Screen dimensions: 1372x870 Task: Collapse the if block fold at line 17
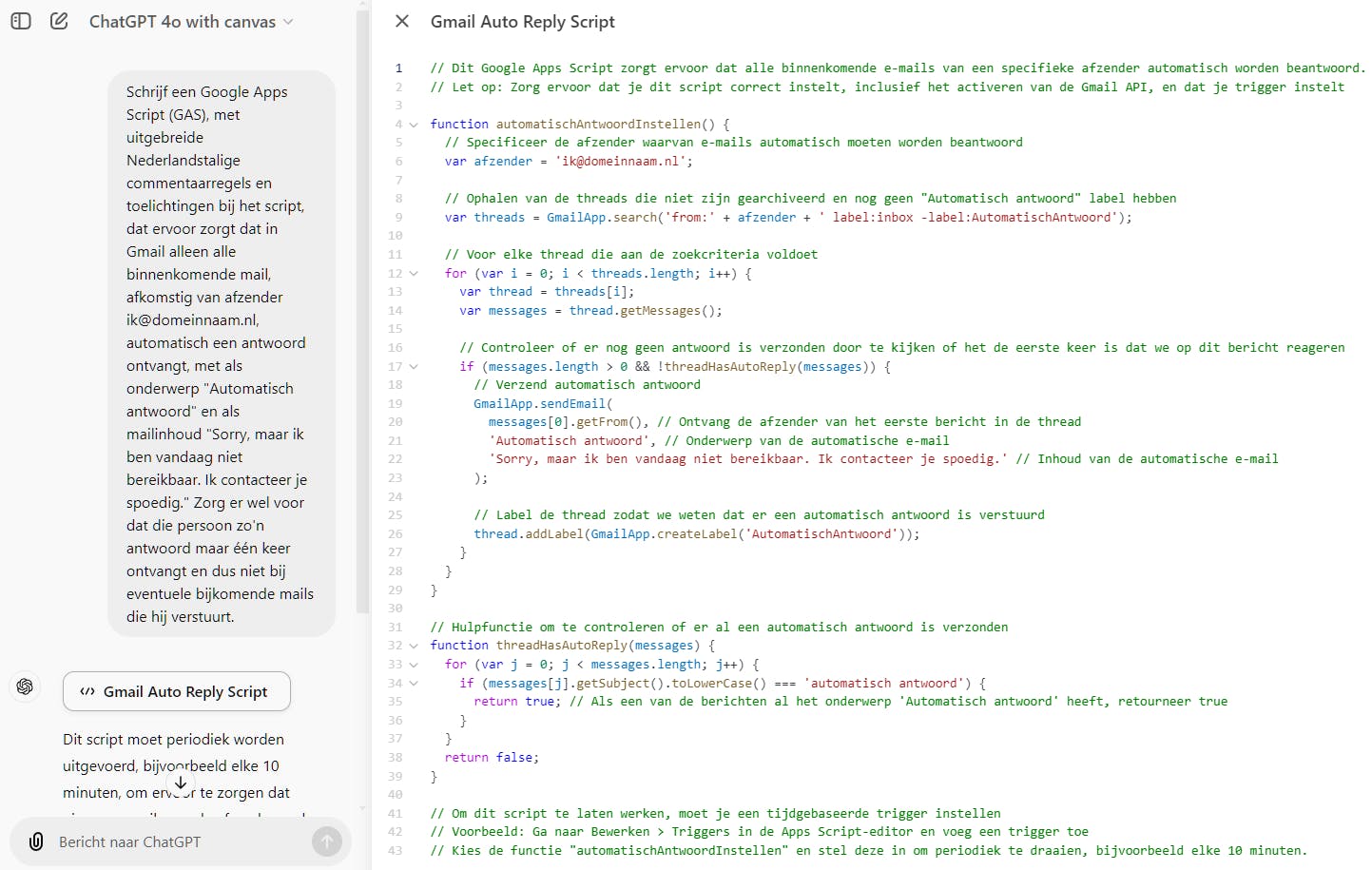pyautogui.click(x=414, y=367)
